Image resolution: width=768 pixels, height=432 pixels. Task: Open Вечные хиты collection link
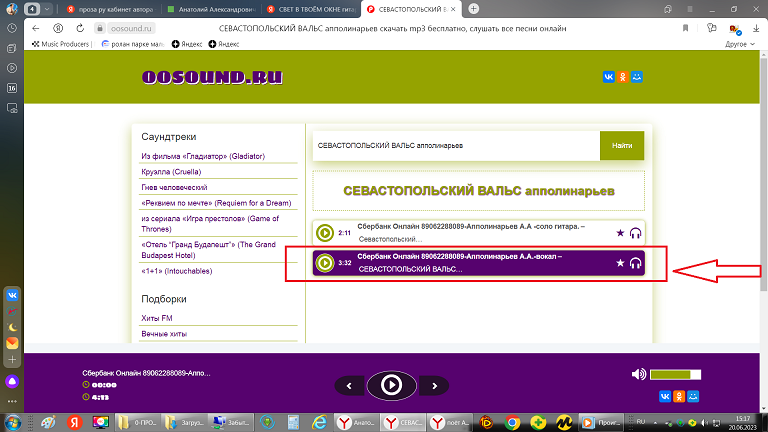(x=164, y=334)
